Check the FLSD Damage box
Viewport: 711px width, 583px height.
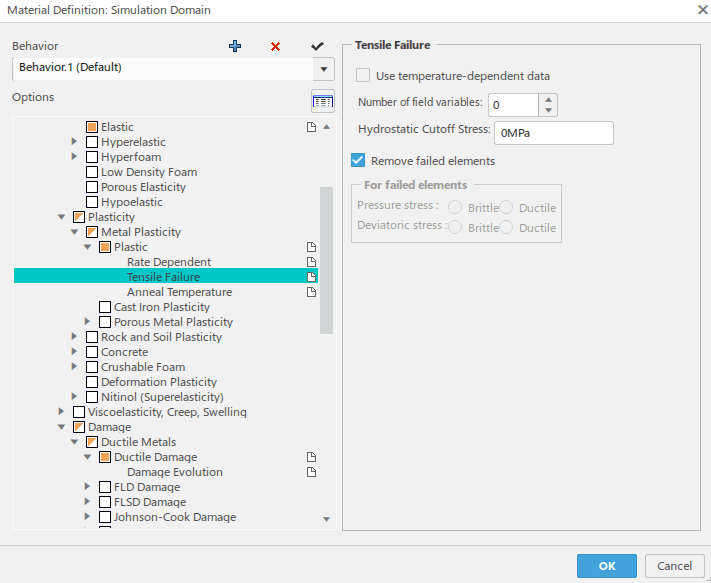point(105,502)
